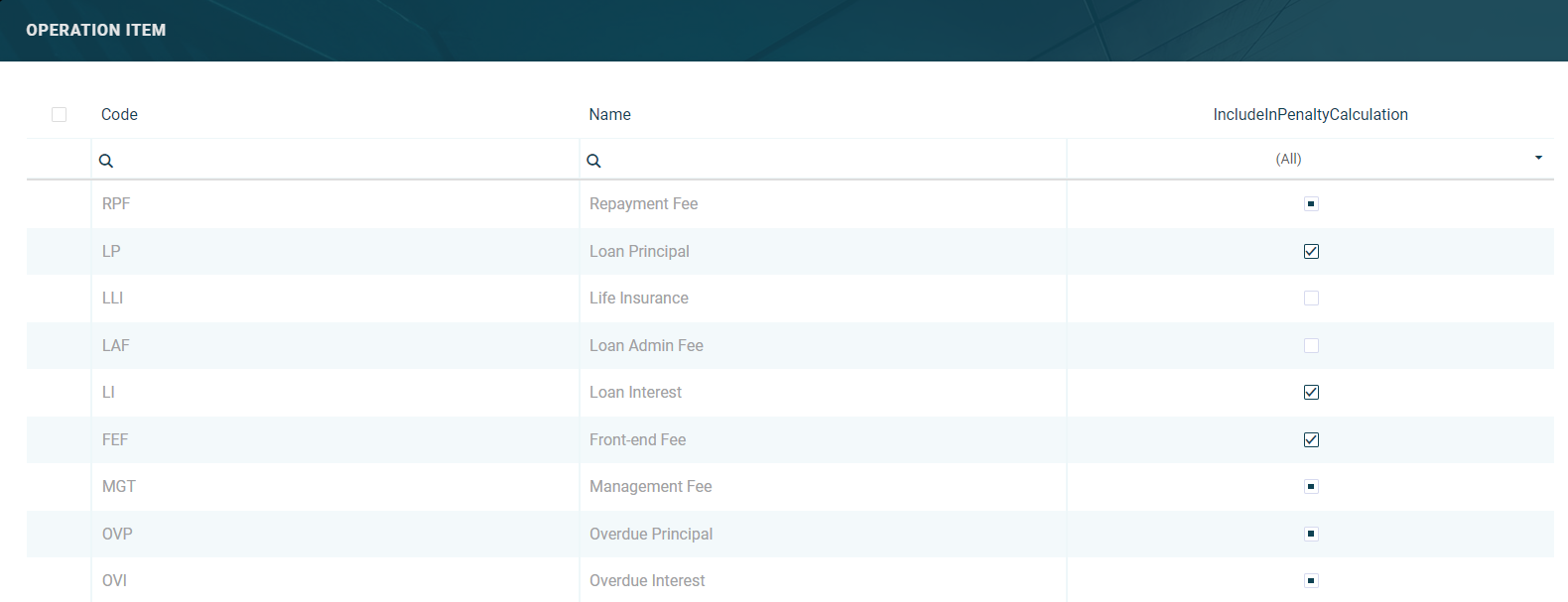Uncheck penalty calculation for Loan Principal
1568x602 pixels.
point(1311,252)
